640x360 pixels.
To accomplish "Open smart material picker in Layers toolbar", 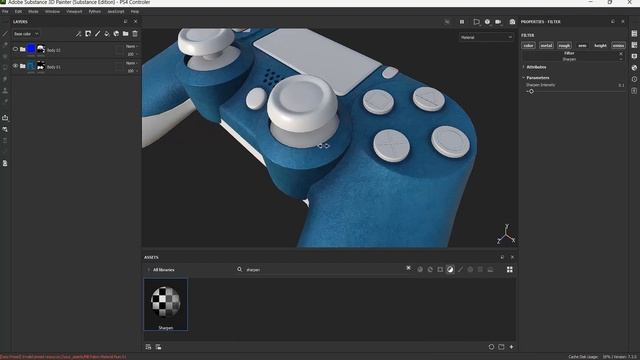I will pyautogui.click(x=116, y=34).
